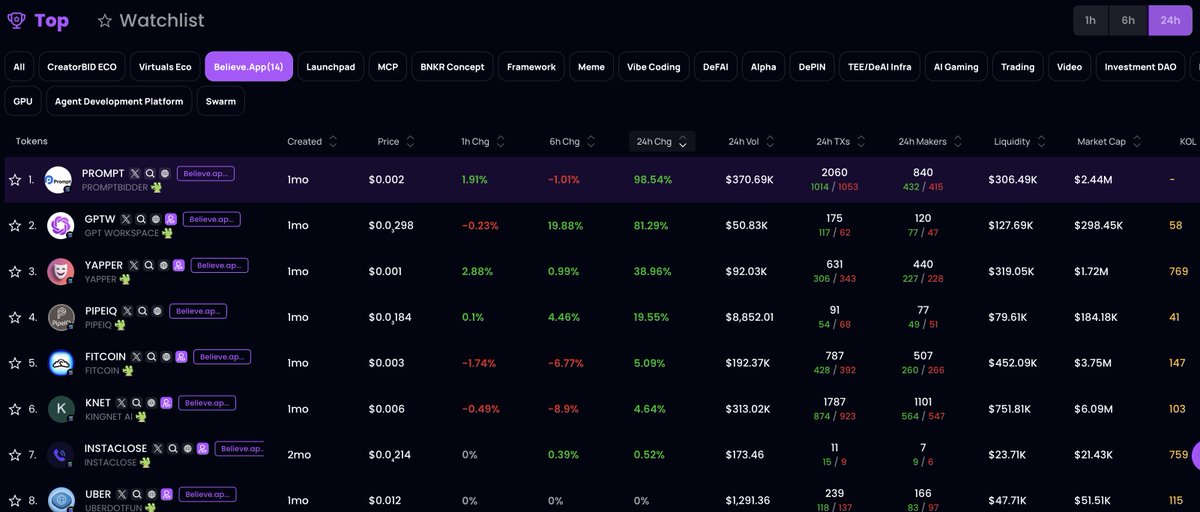
Task: Click the purple profile icon beside GPTW
Action: [171, 219]
